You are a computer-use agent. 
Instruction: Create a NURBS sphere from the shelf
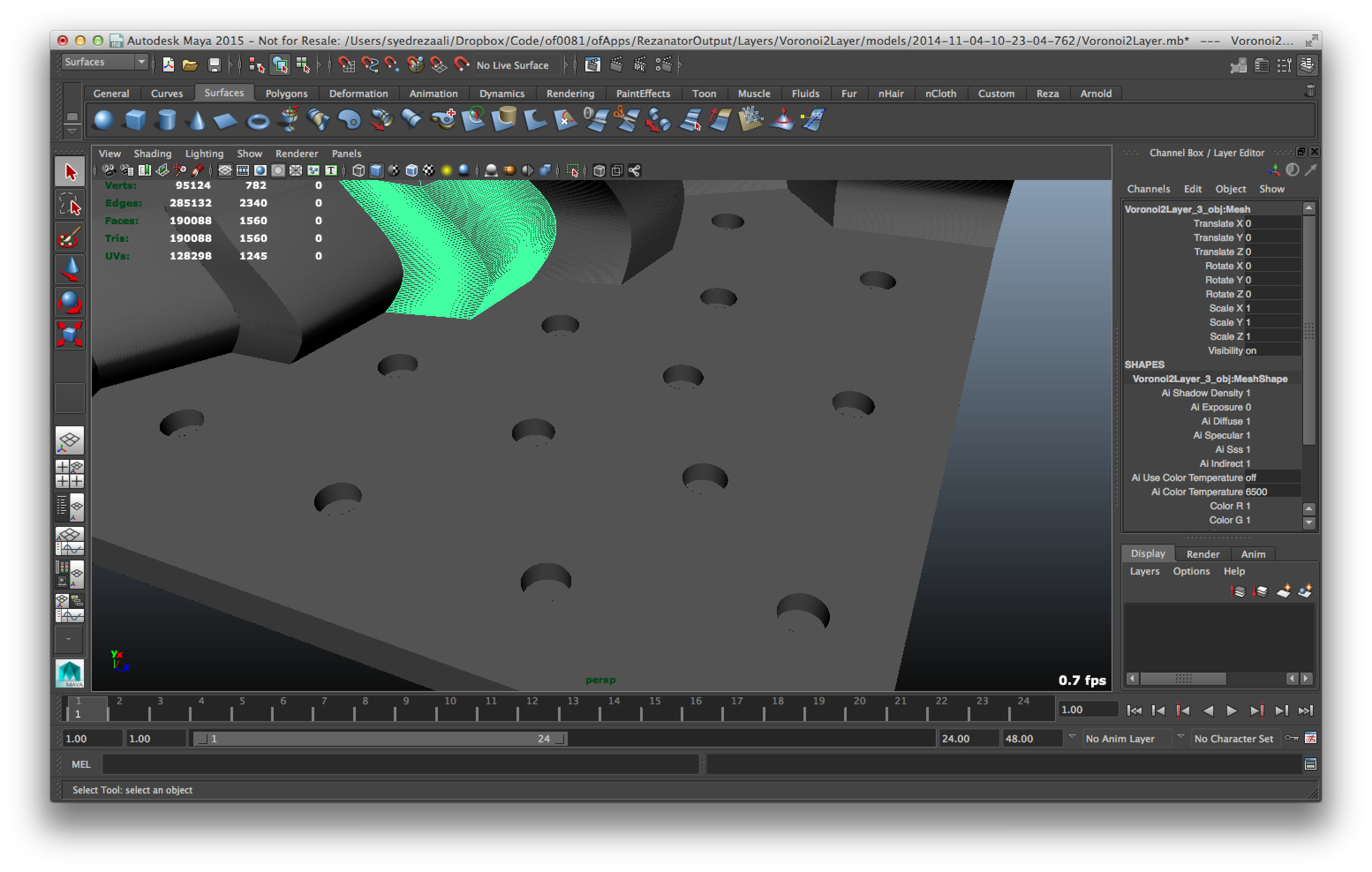[x=103, y=120]
